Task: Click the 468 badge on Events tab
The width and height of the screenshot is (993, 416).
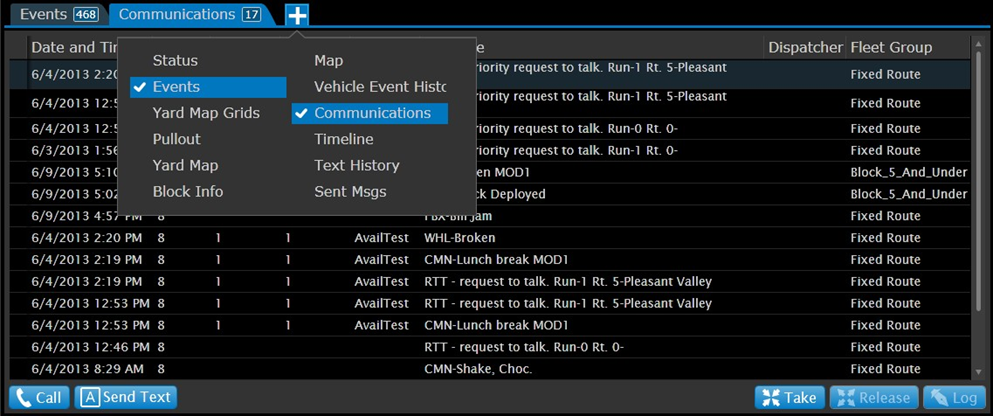Action: click(85, 14)
